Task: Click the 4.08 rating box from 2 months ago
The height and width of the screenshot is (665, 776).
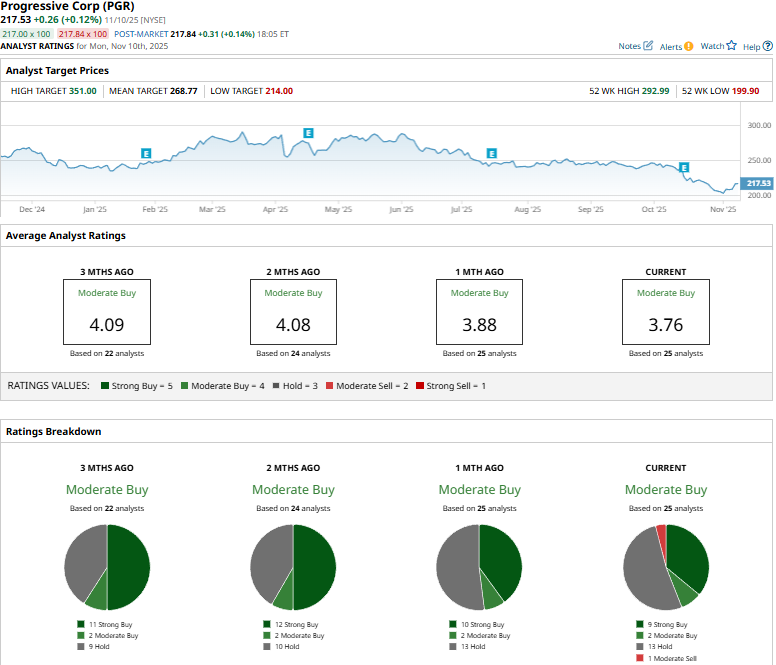Action: 293,312
